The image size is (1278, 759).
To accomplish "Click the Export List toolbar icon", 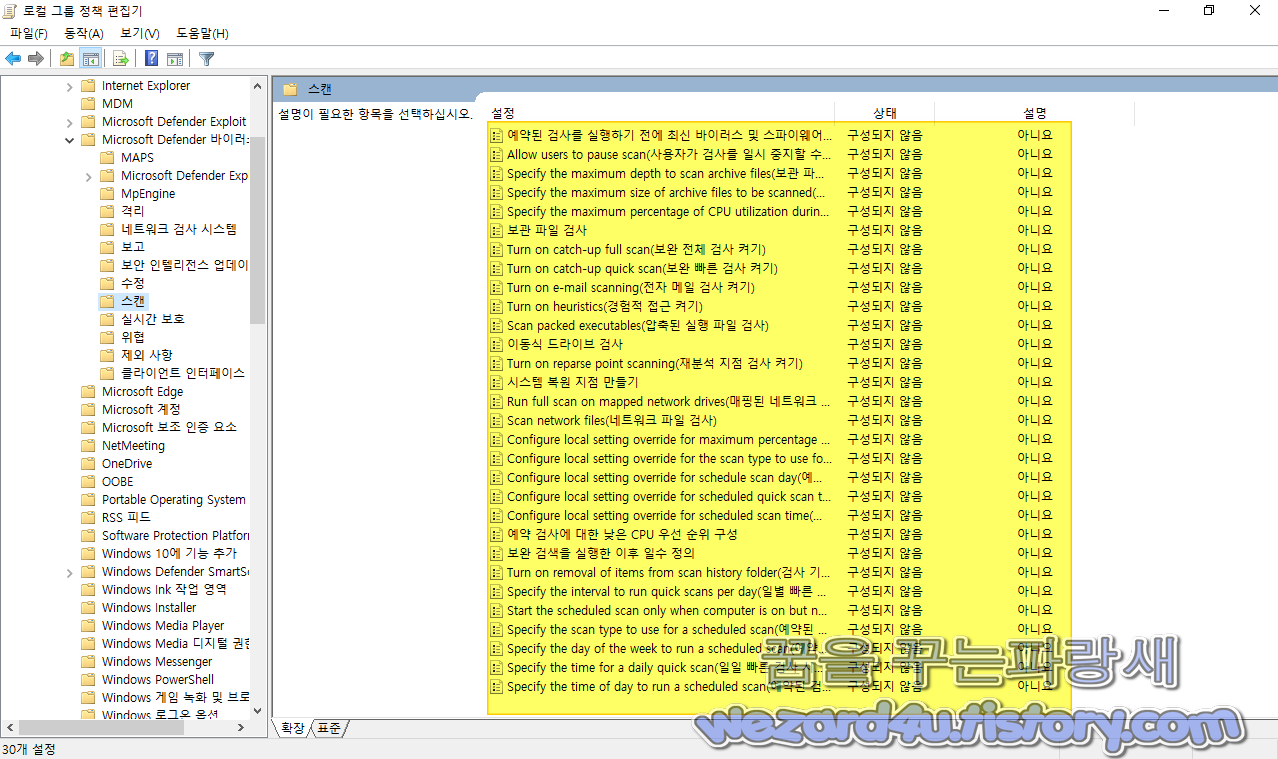I will [120, 59].
